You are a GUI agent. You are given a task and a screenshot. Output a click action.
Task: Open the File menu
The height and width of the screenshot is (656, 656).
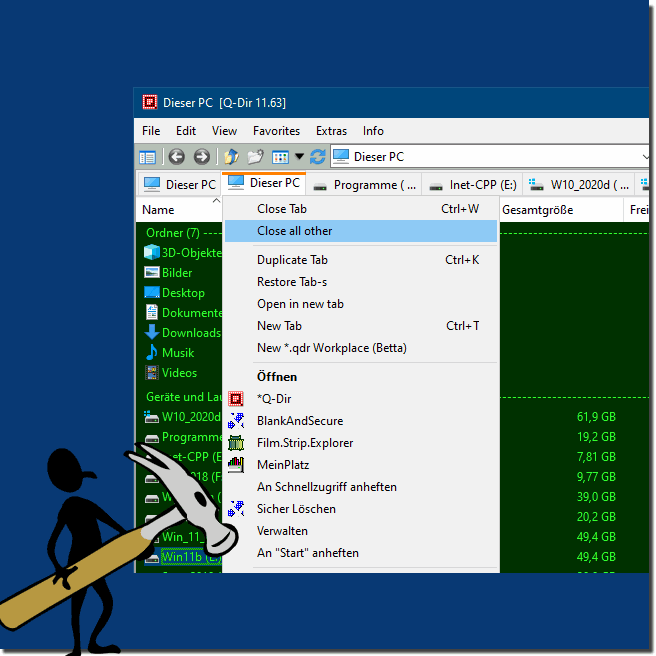151,131
